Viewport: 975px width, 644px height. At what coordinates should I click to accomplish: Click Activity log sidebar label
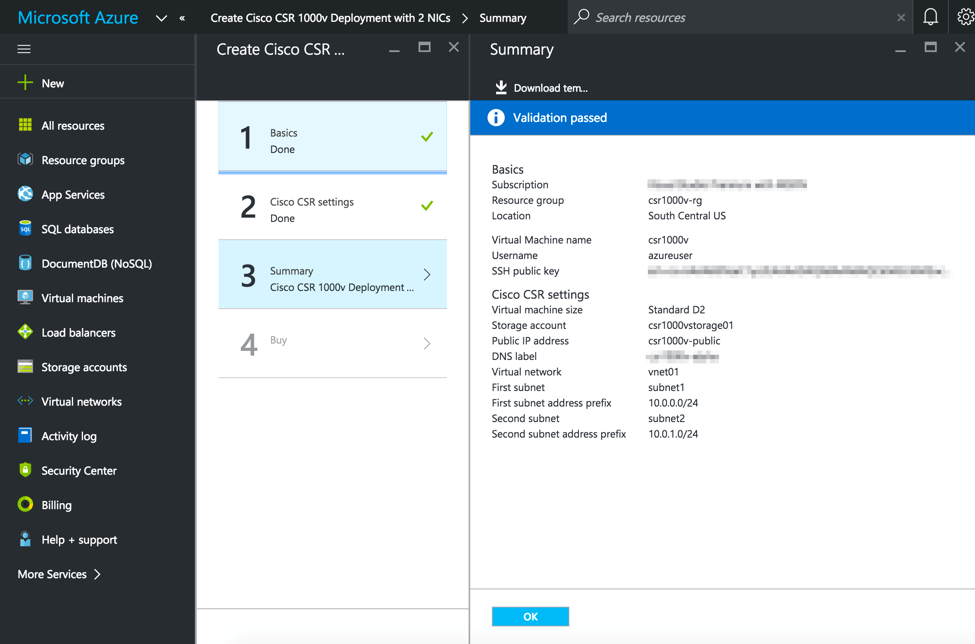69,436
